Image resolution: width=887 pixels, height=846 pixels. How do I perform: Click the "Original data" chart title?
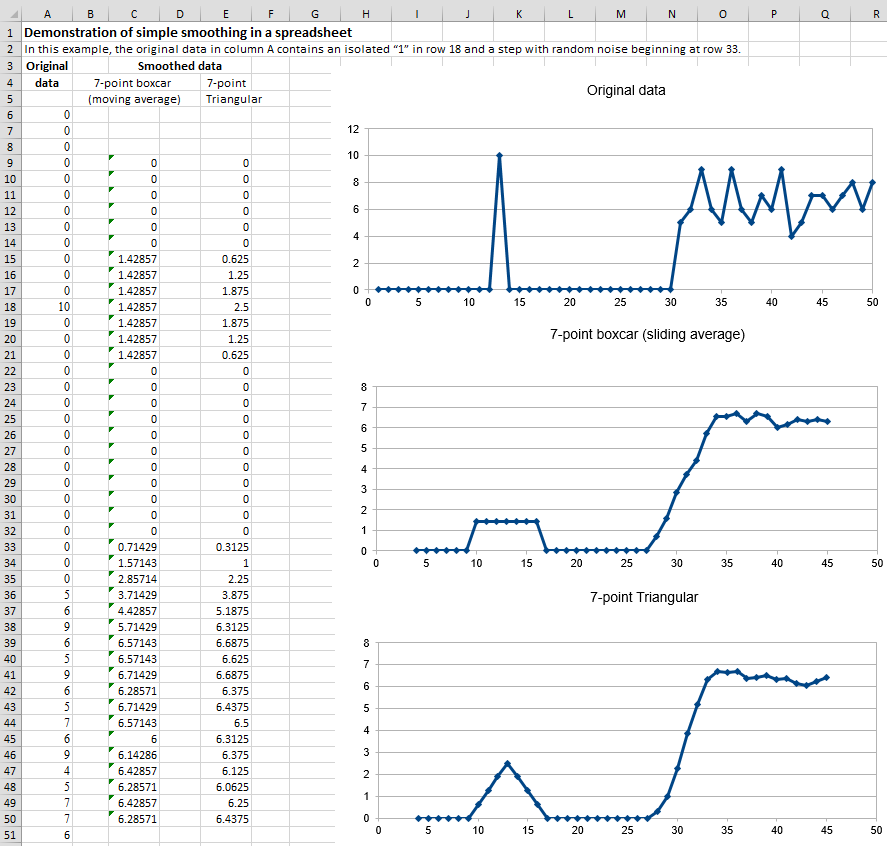[625, 90]
